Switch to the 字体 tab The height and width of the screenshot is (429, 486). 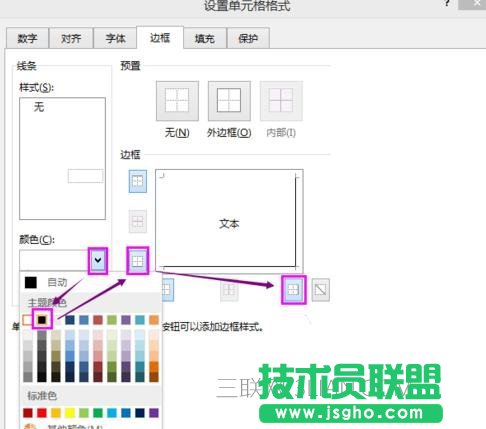click(115, 38)
